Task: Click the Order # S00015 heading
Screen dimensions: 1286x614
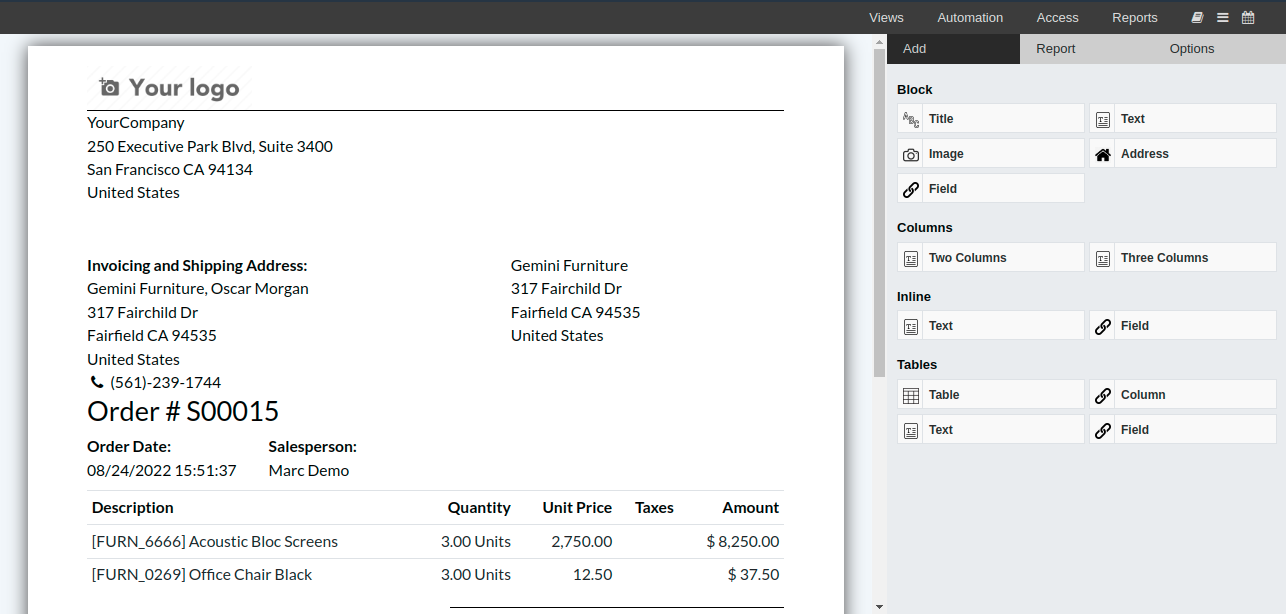Action: coord(183,411)
